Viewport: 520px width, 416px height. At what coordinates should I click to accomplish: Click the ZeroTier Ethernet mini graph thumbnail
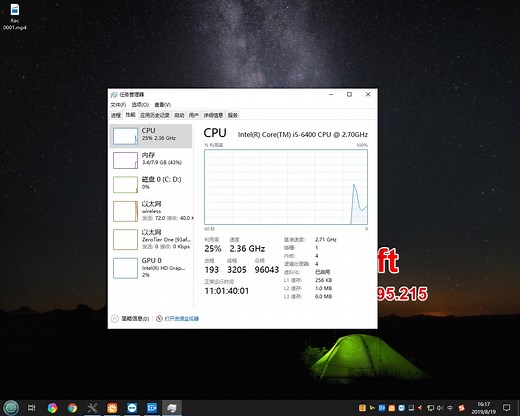(x=125, y=239)
